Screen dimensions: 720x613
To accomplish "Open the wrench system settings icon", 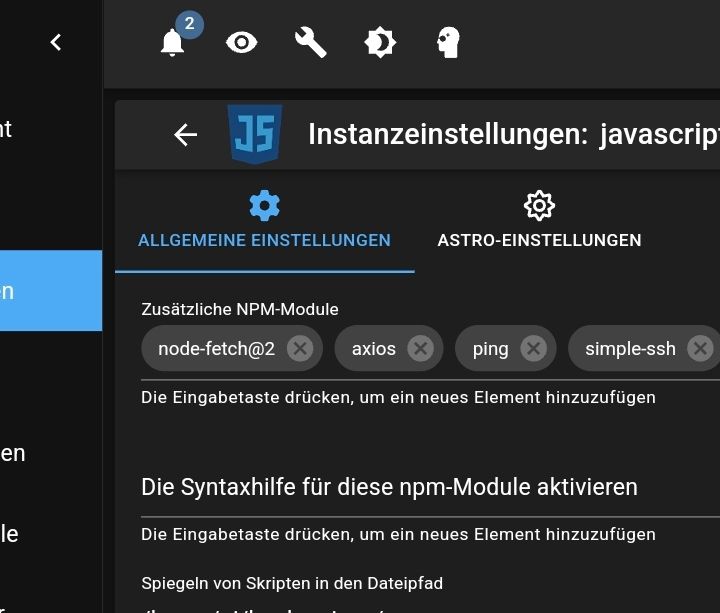I will tap(311, 42).
